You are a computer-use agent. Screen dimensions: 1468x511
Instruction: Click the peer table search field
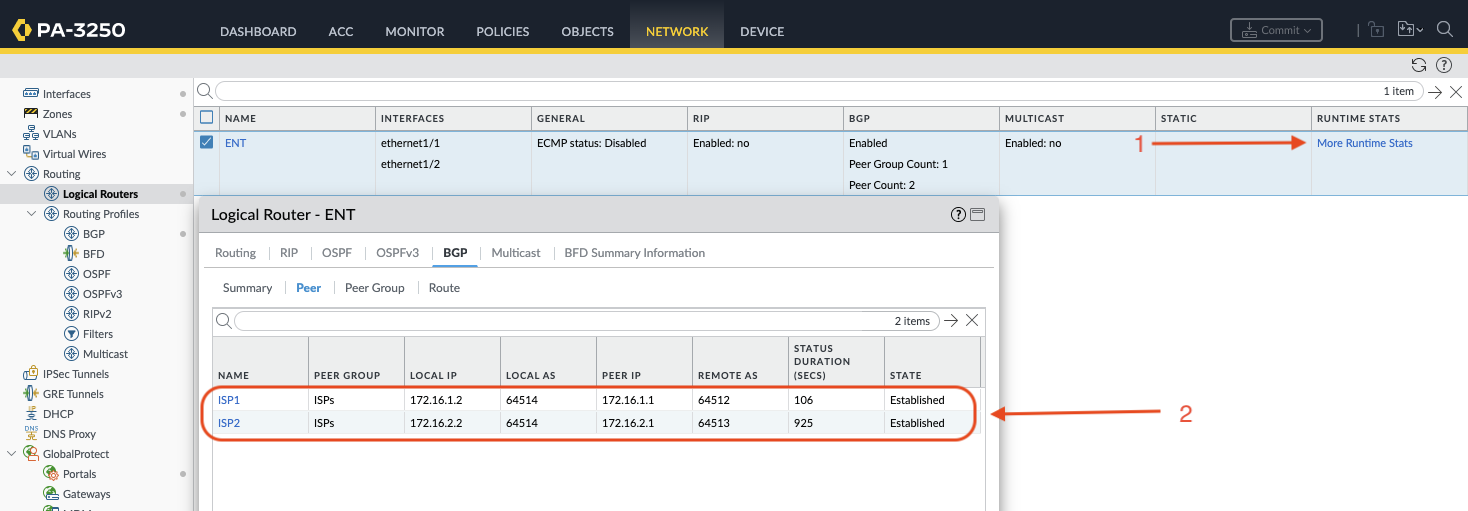tap(560, 321)
